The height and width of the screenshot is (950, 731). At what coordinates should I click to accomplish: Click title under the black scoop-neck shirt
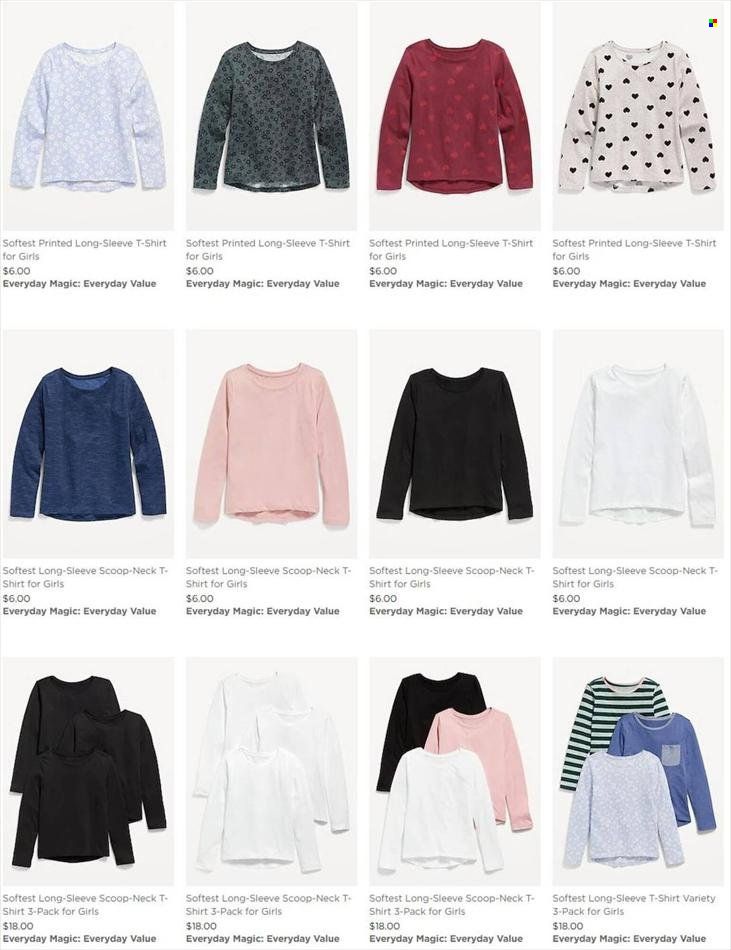[452, 577]
